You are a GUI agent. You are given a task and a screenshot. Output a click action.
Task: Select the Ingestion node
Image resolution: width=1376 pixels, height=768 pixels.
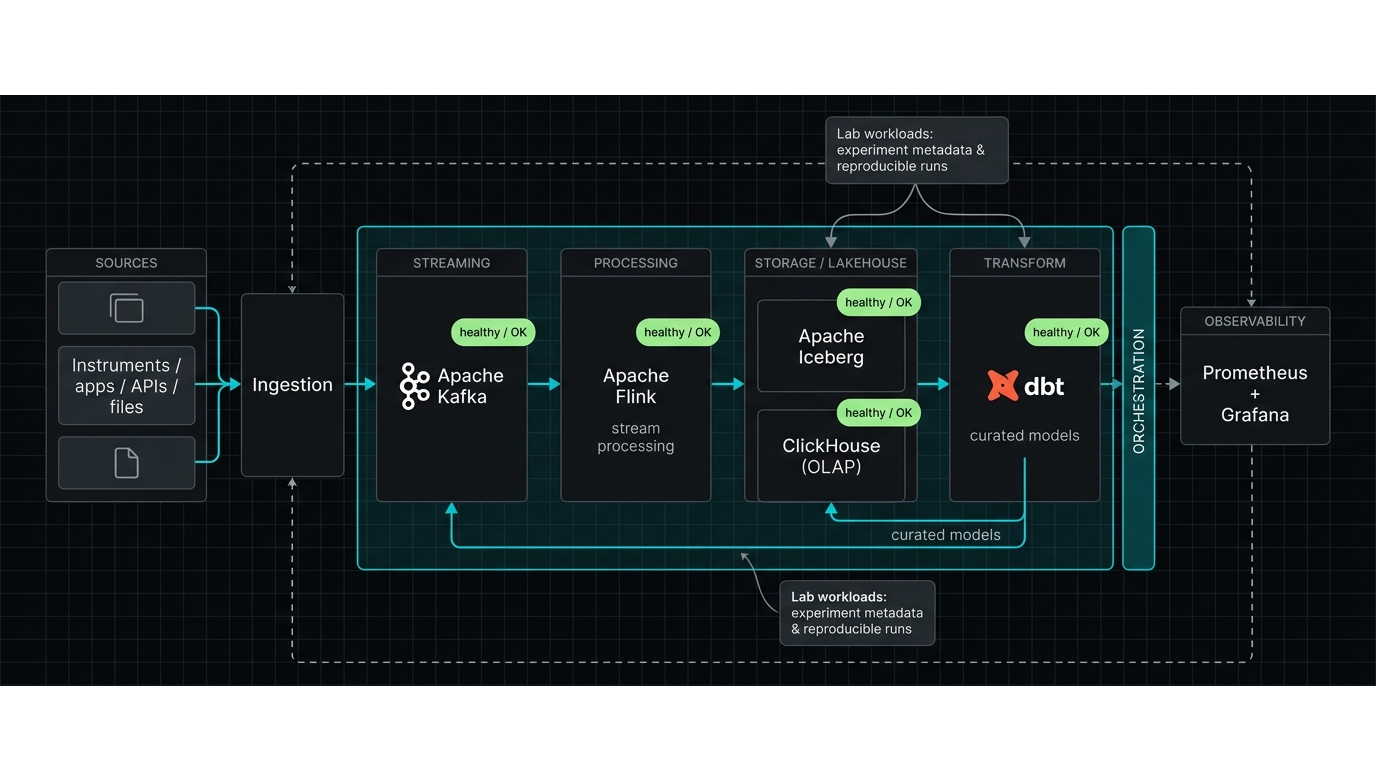(292, 385)
